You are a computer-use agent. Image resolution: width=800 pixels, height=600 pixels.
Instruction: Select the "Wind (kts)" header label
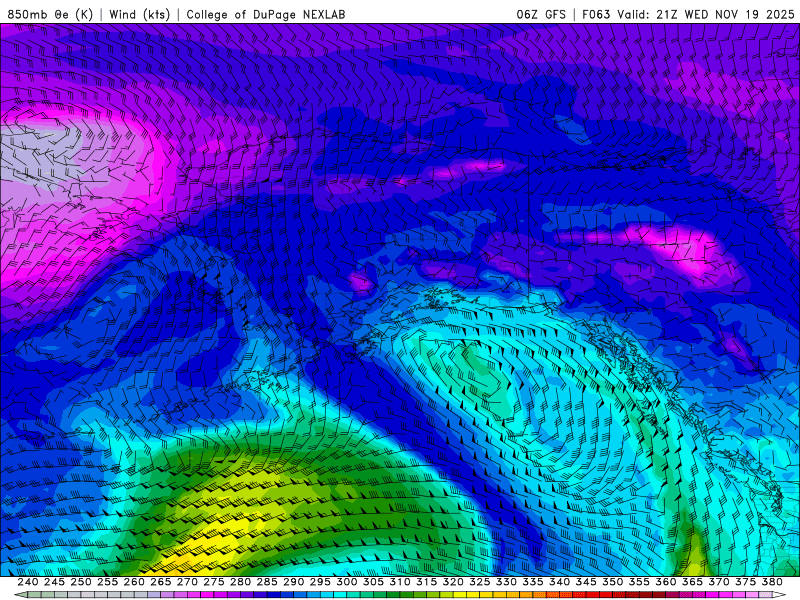point(140,14)
